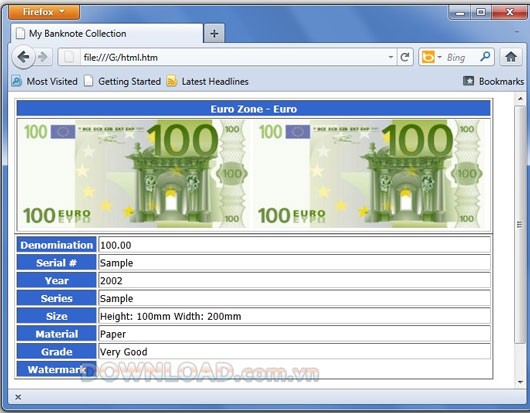Click the Paper material value

[x=113, y=334]
